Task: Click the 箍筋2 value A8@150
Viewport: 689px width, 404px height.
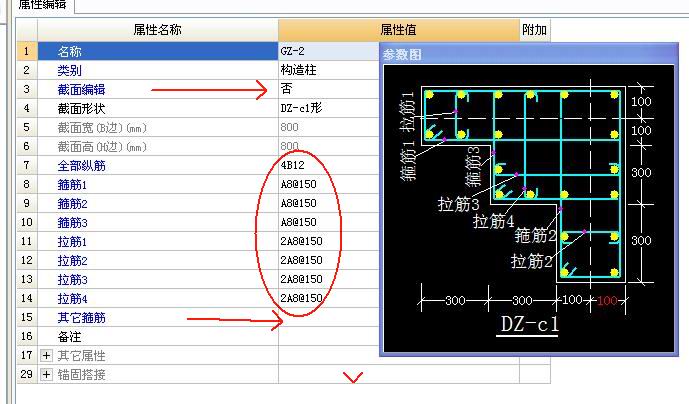Action: click(299, 203)
